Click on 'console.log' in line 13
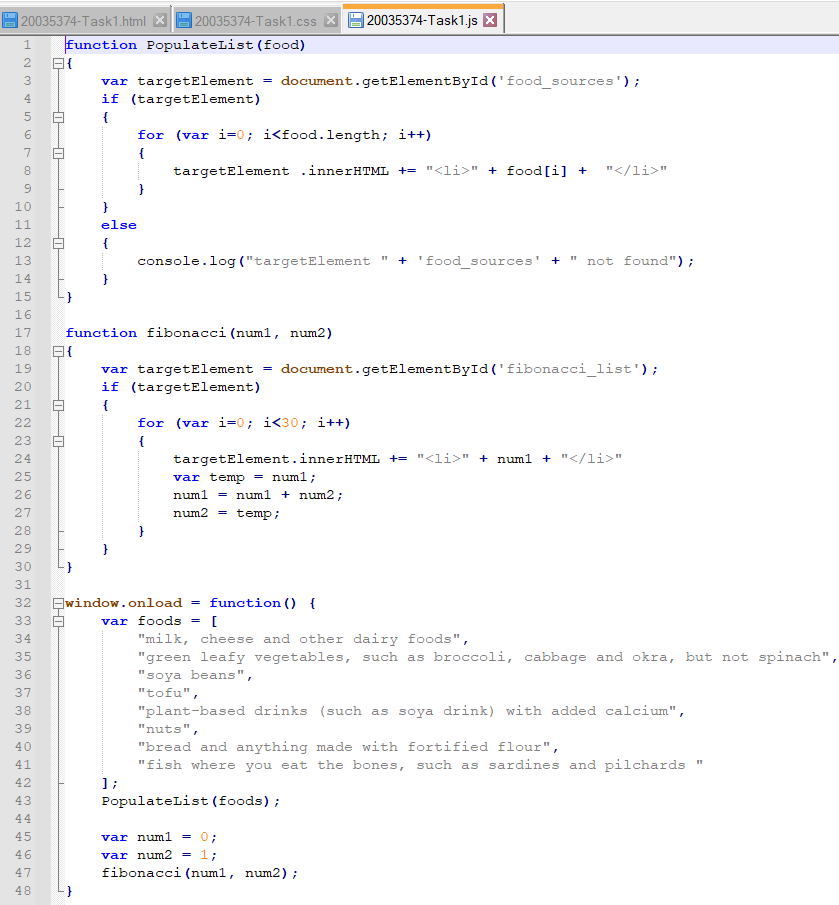Viewport: 839px width, 905px height. pos(186,261)
